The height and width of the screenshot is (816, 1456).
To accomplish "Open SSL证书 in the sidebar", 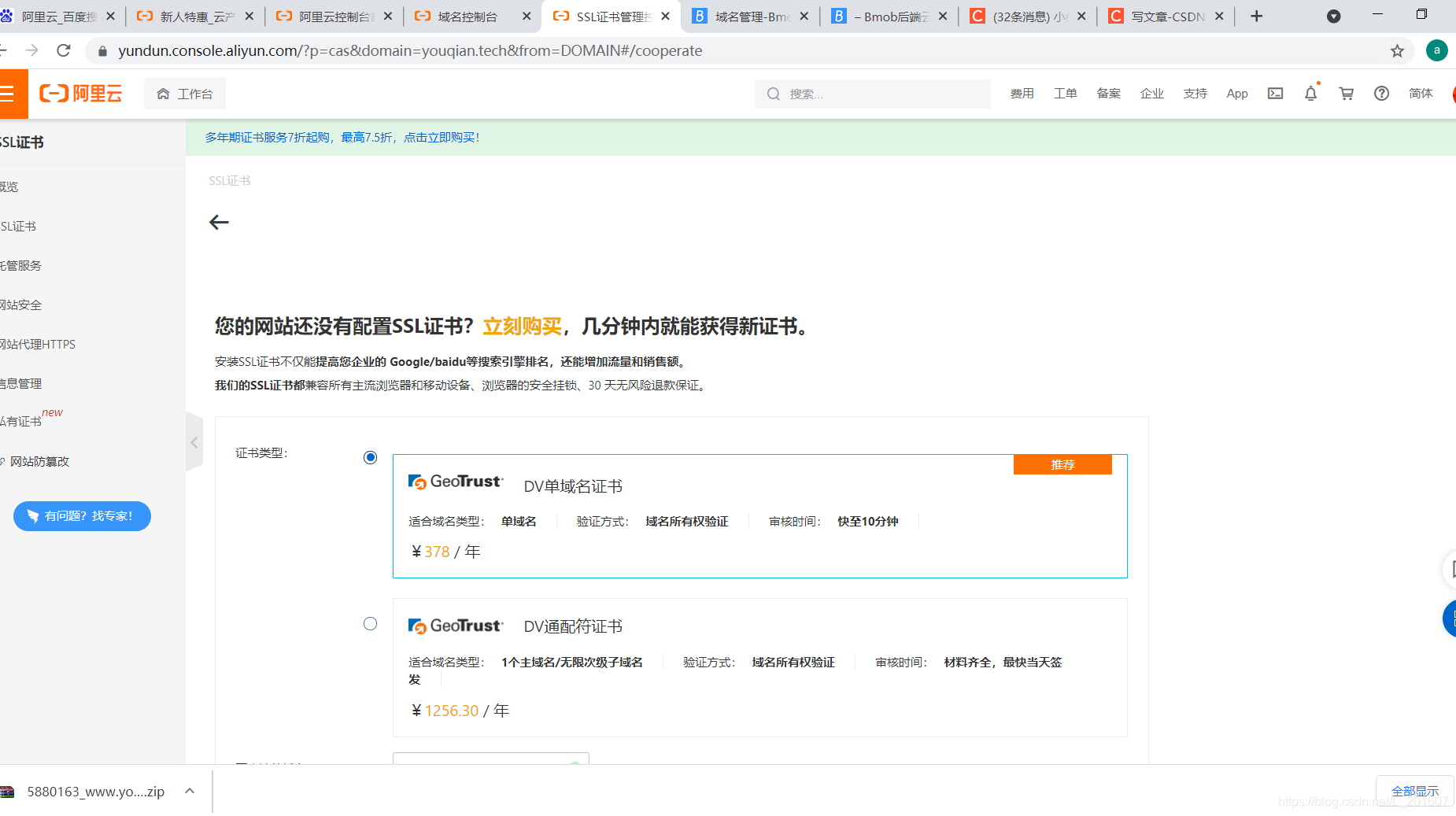I will (x=18, y=227).
